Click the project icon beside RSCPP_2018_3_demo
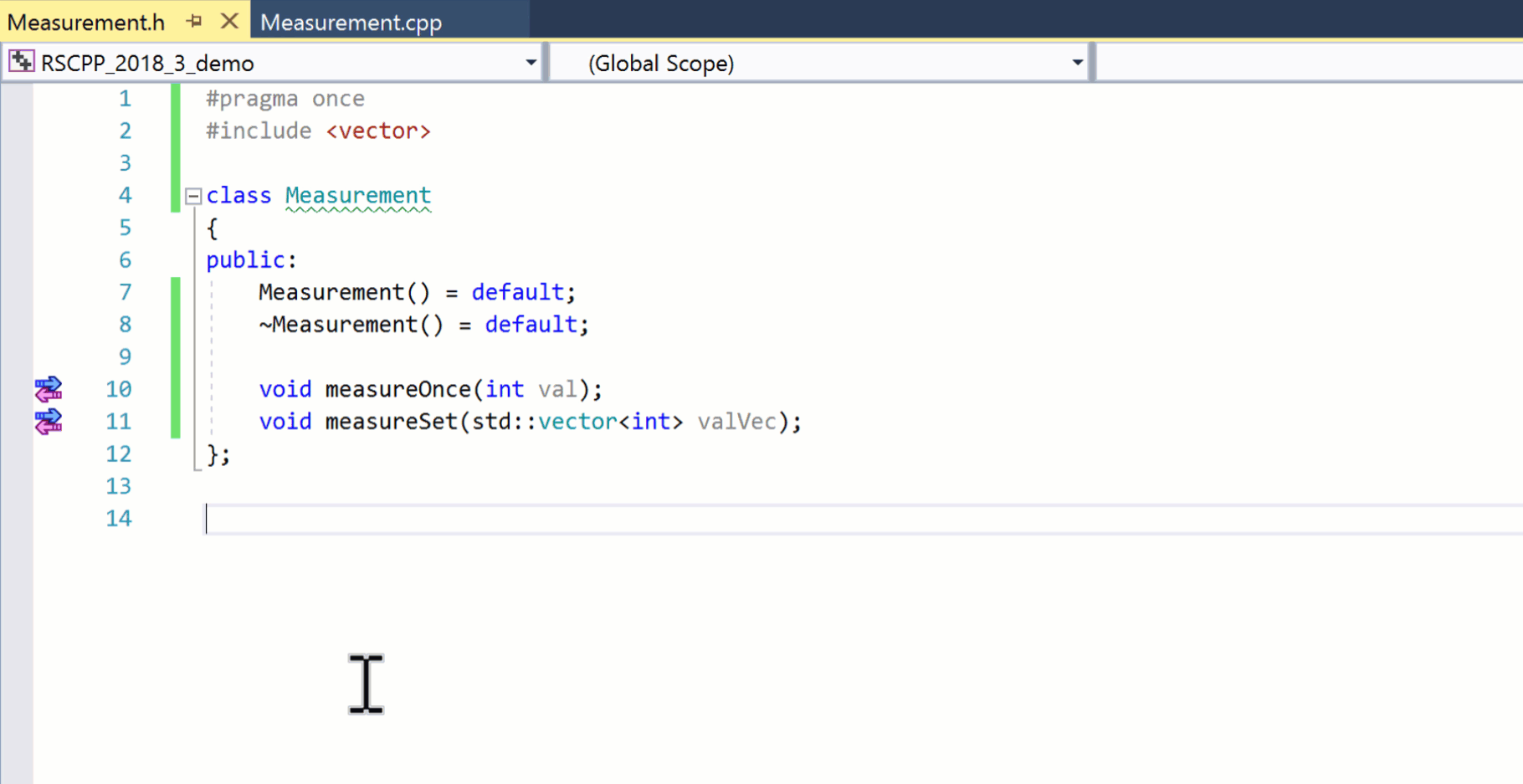 pyautogui.click(x=21, y=60)
